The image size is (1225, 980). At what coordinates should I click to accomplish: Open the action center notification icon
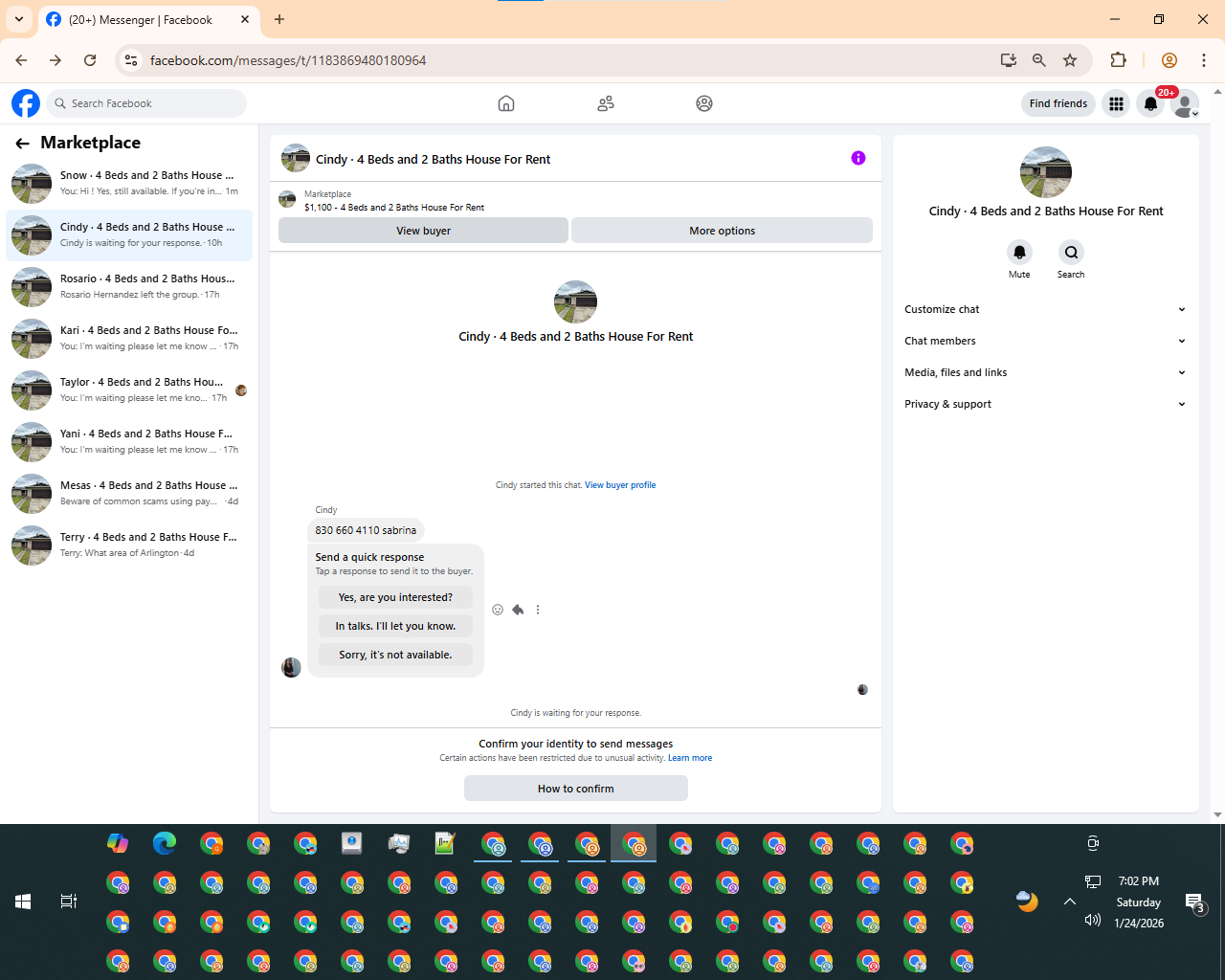tap(1194, 902)
